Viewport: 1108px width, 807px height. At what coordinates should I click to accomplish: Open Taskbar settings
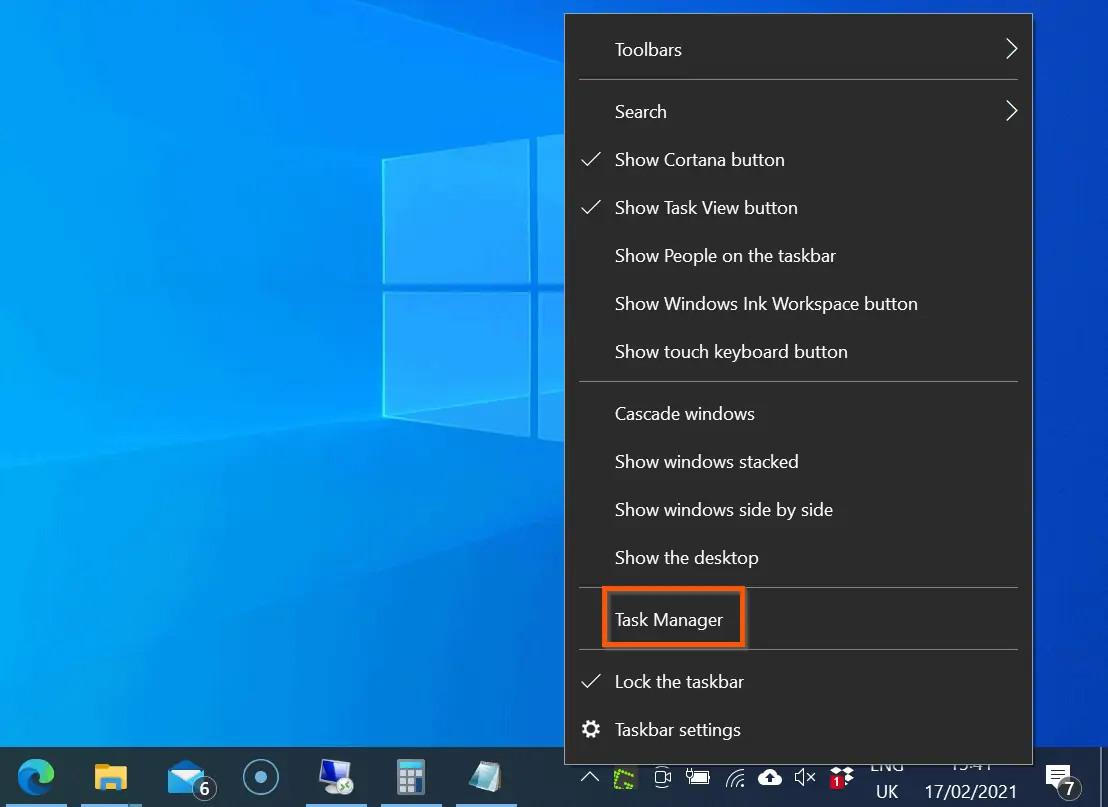click(x=798, y=730)
